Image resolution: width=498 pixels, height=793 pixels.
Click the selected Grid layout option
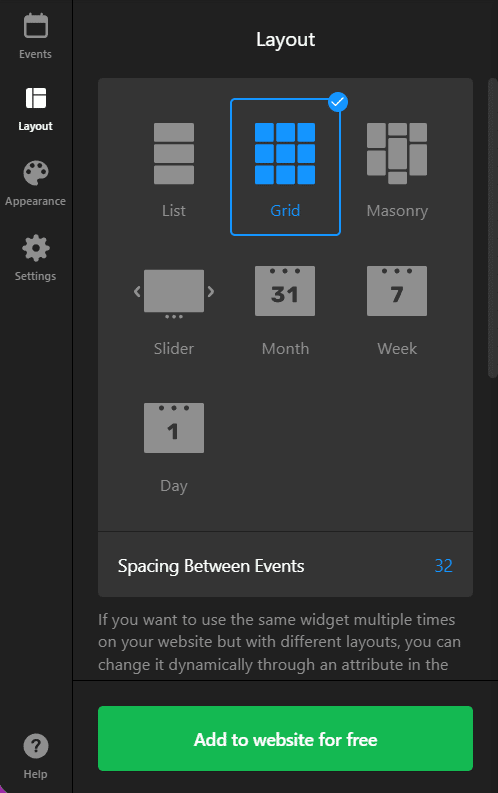[x=285, y=167]
